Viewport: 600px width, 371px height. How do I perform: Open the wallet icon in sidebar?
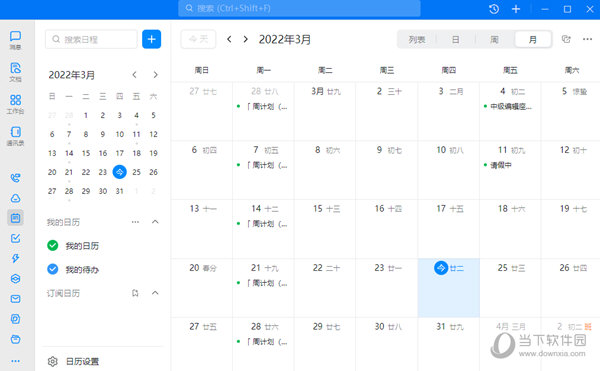pos(15,339)
